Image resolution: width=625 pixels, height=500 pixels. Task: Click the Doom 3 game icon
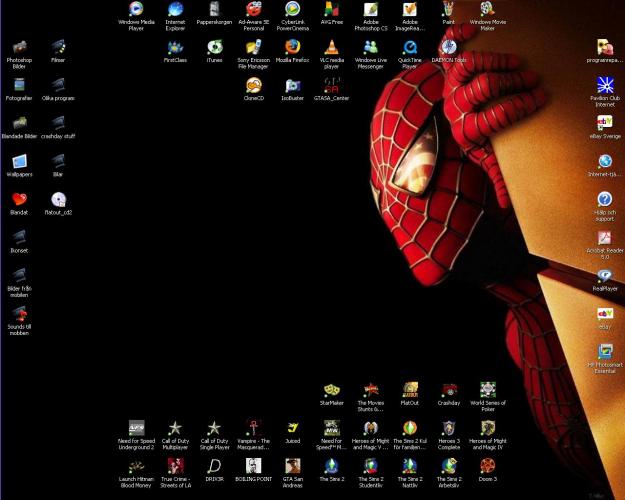(x=488, y=466)
